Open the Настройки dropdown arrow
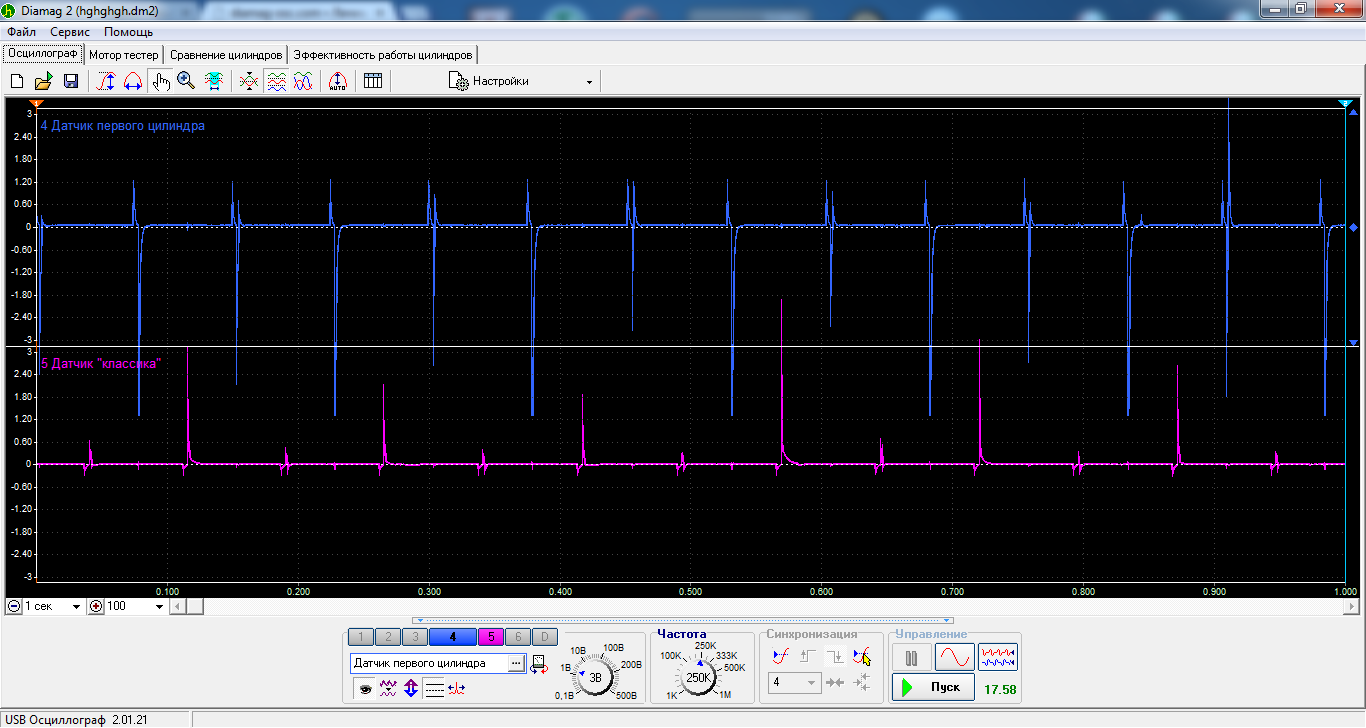 click(x=589, y=82)
